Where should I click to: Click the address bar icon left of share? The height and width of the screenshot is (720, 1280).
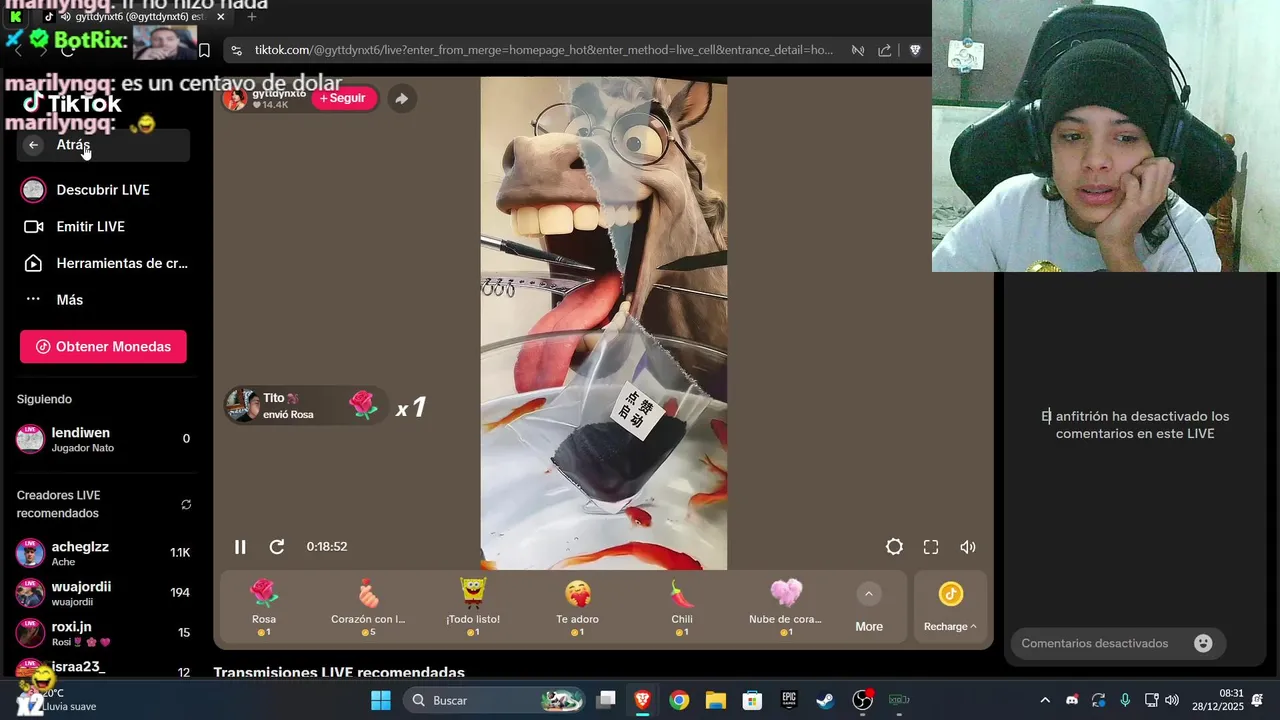(x=858, y=50)
